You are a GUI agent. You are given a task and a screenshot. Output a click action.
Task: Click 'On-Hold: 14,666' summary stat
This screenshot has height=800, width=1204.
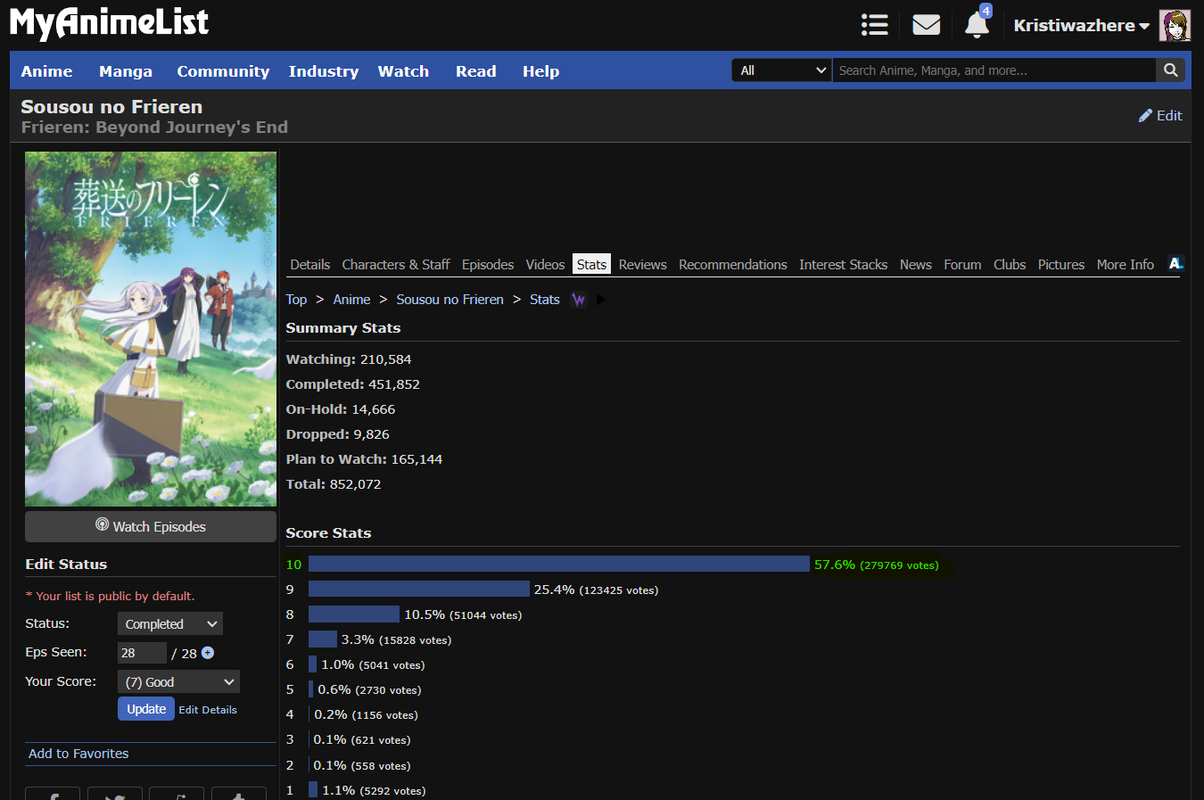(x=341, y=410)
